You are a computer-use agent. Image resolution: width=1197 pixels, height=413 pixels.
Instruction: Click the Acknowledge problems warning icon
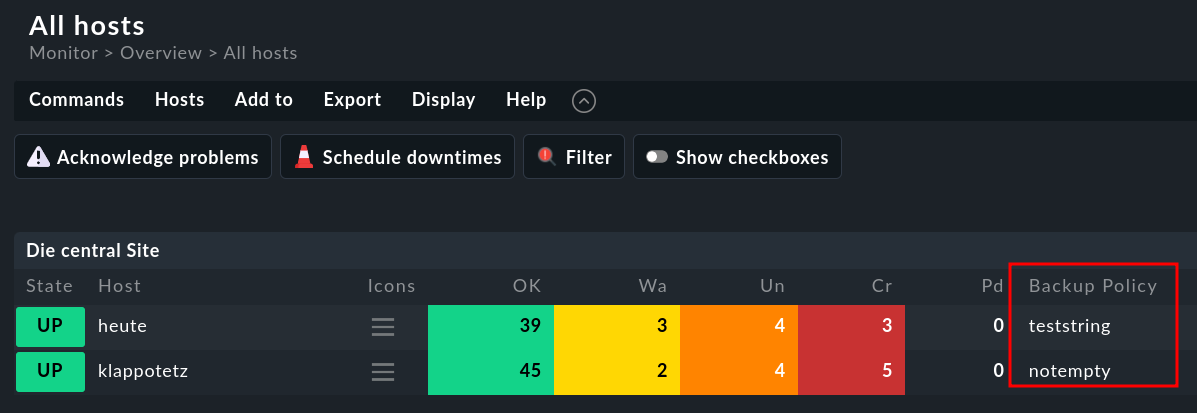[38, 157]
